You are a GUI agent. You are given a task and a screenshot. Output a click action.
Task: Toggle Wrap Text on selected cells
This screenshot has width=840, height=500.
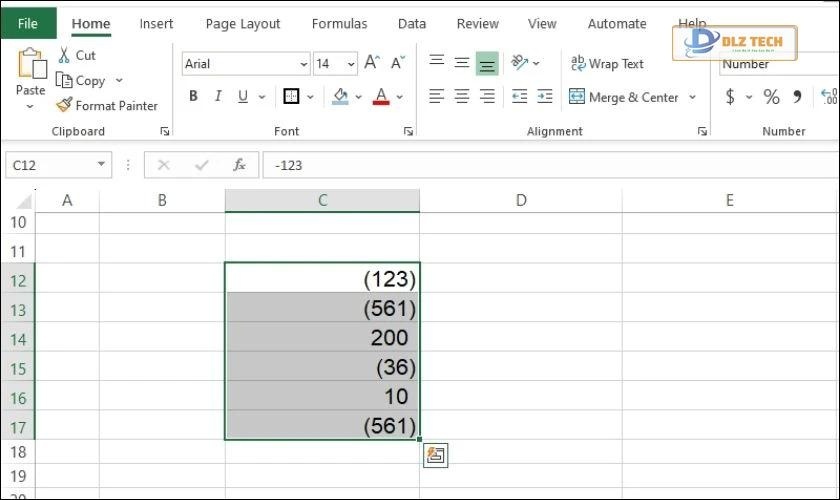point(607,63)
